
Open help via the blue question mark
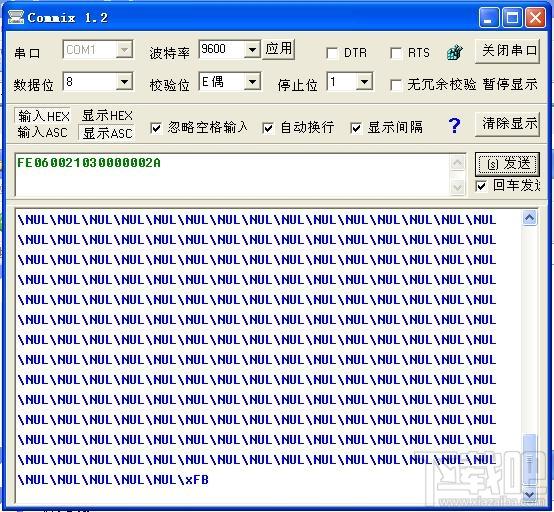point(454,125)
